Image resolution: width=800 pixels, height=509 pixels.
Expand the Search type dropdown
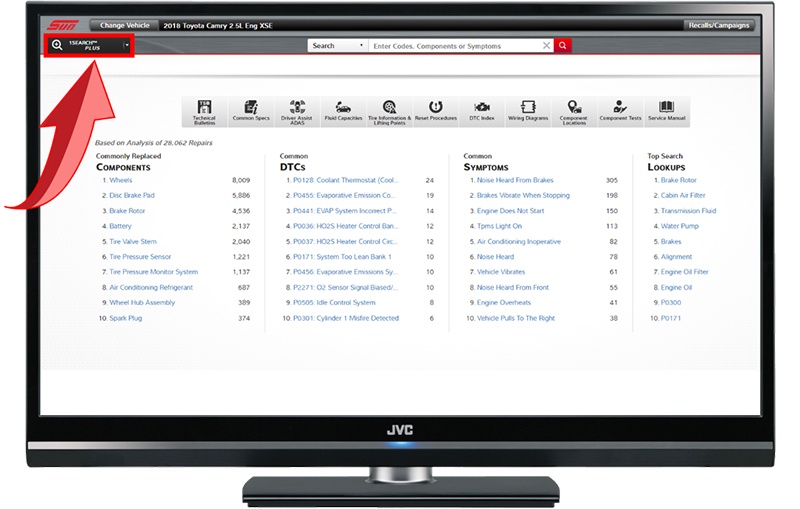(337, 46)
